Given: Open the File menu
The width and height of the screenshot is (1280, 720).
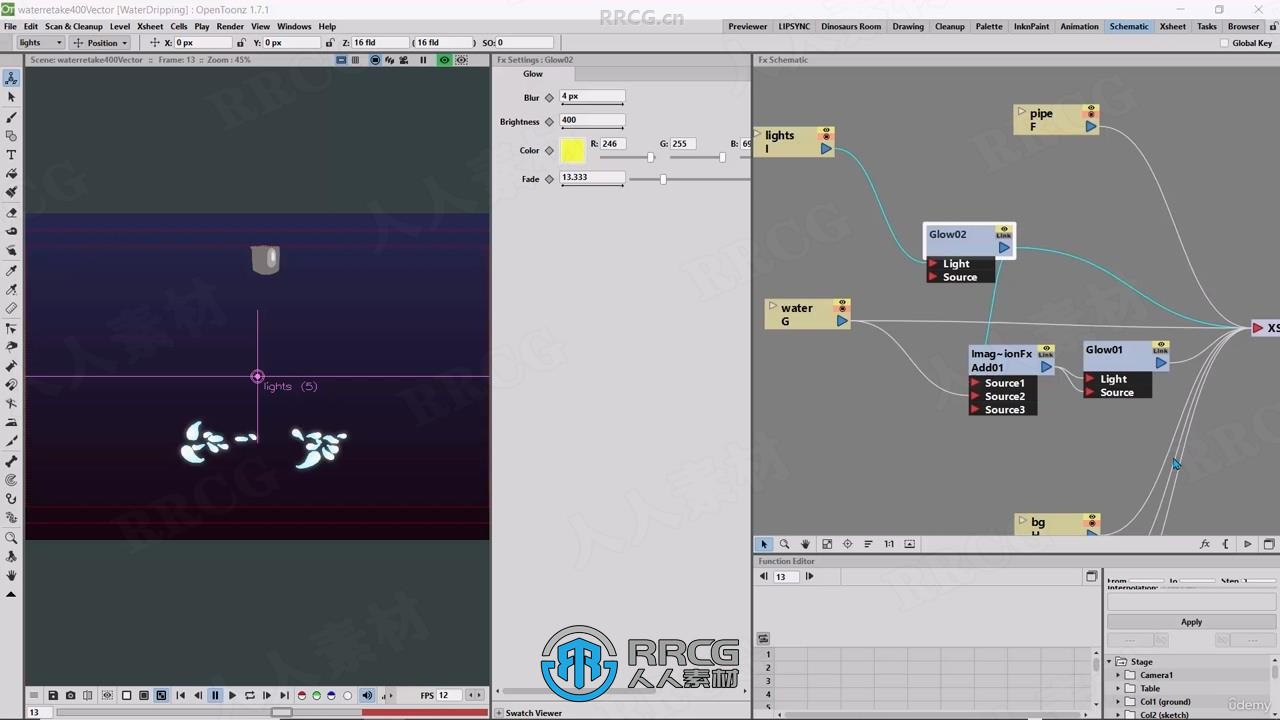Looking at the screenshot, I should 10,27.
